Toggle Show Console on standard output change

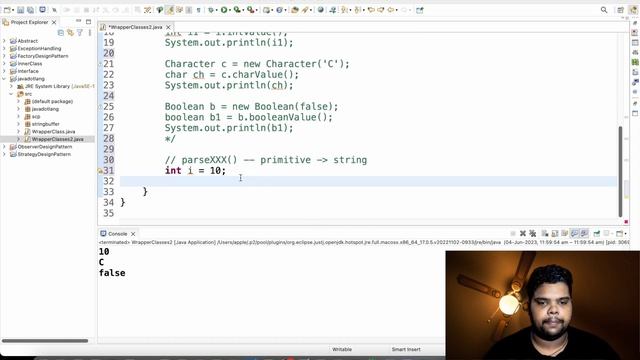point(574,233)
